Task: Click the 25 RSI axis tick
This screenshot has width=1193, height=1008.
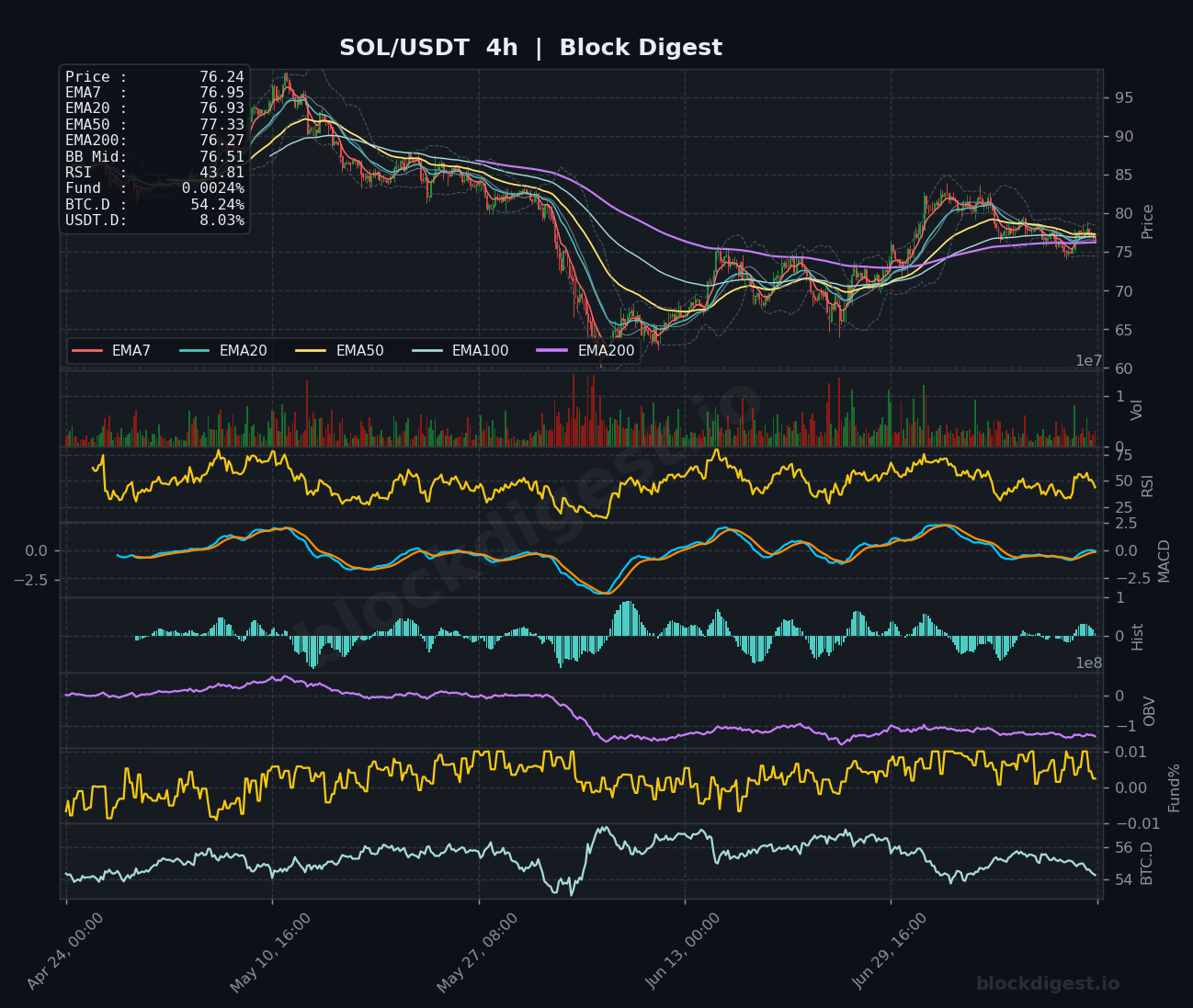Action: pyautogui.click(x=1124, y=508)
